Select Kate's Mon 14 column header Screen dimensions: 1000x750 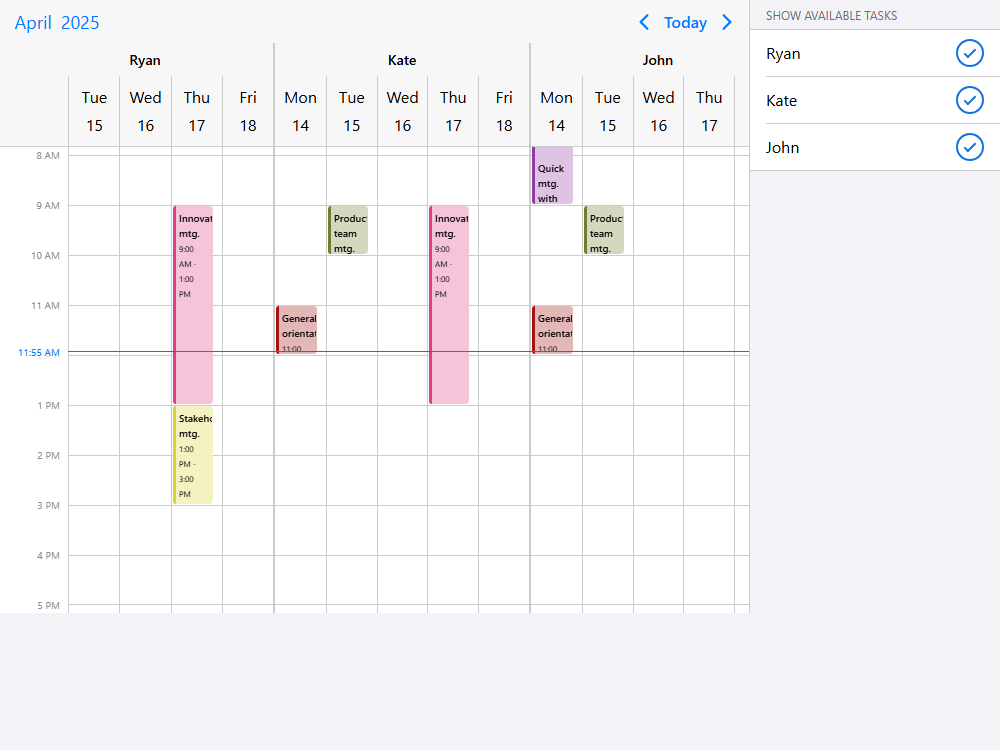300,112
